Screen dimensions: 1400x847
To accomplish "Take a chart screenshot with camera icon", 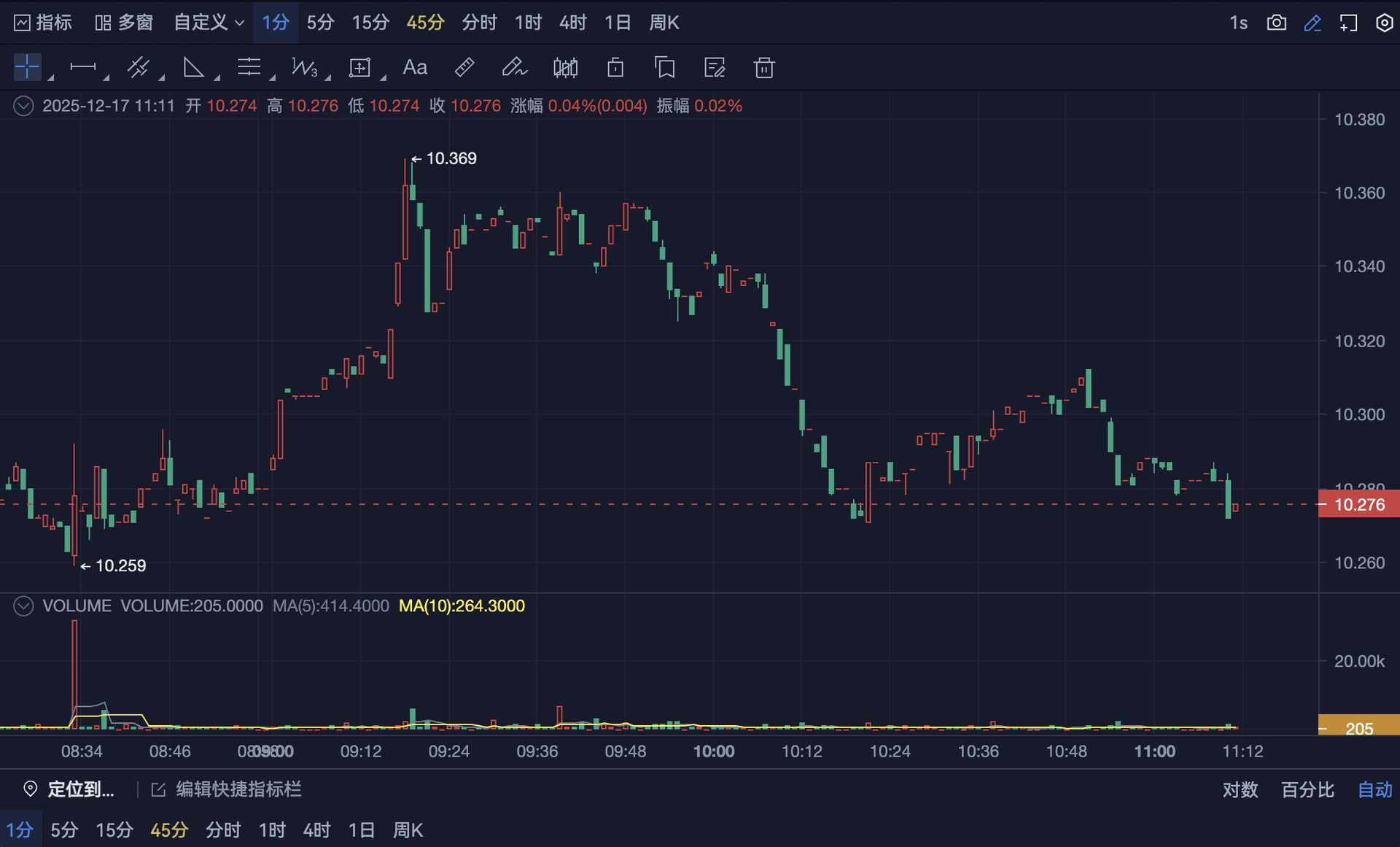I will (x=1276, y=23).
